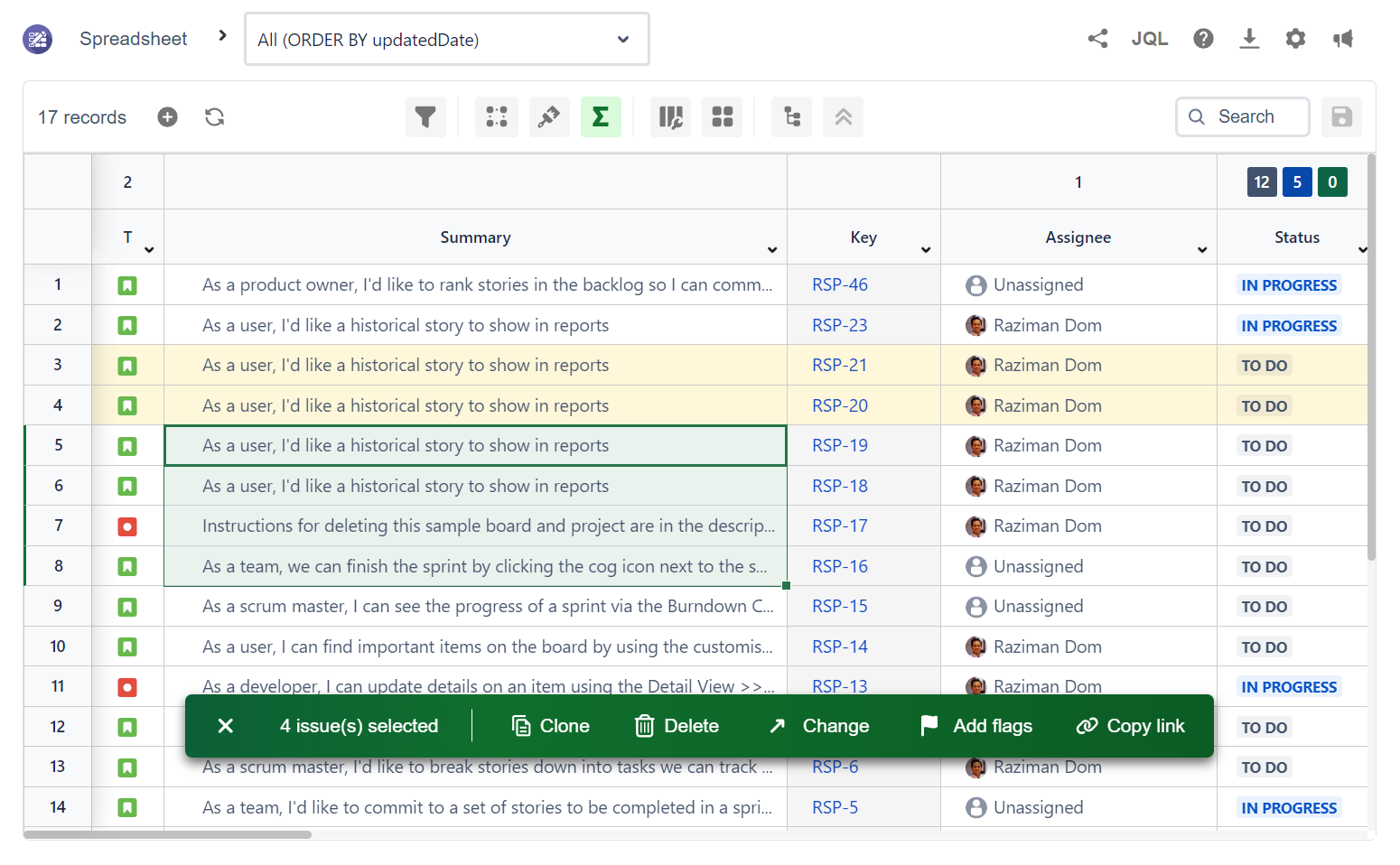
Task: Click Raziman Dom assignee of RSP-14
Action: [1033, 647]
